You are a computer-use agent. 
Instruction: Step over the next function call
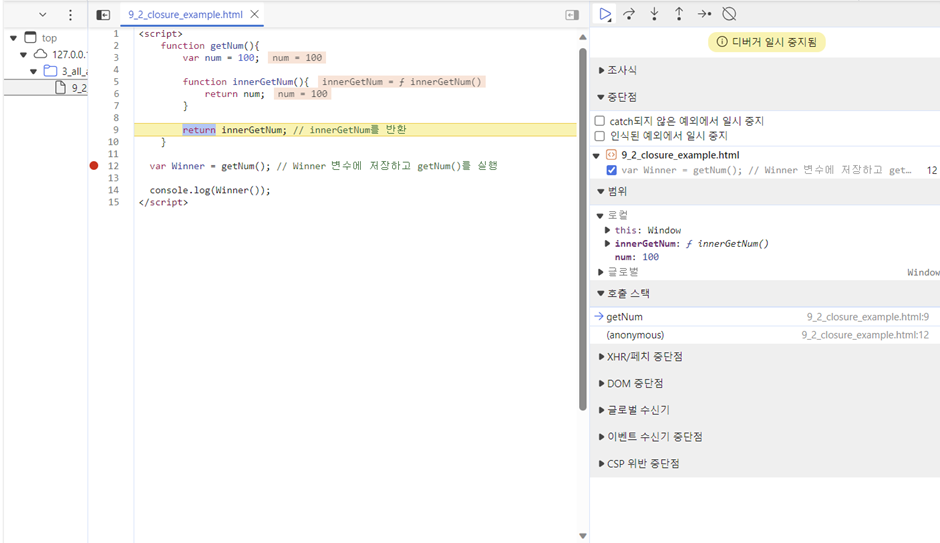click(629, 14)
